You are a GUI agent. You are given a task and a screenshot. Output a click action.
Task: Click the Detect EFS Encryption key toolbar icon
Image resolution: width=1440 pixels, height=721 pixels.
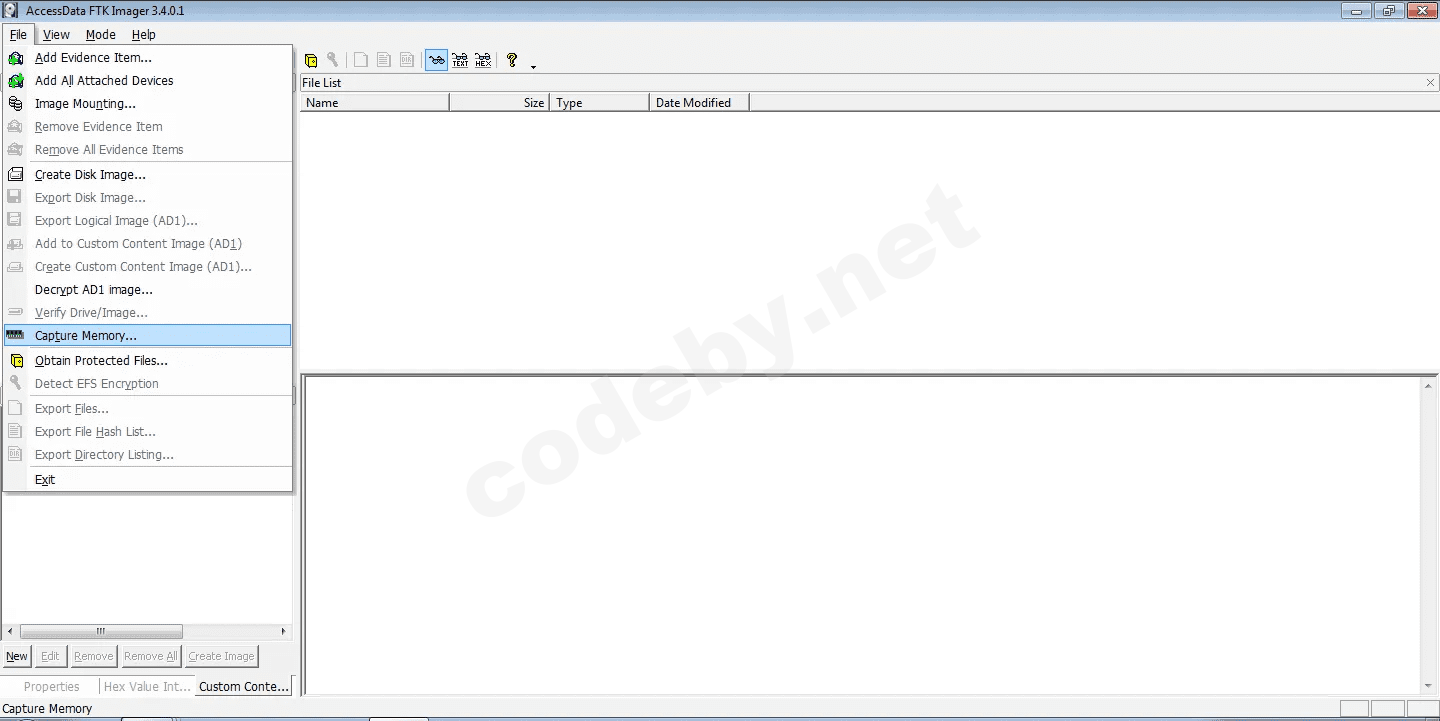[333, 60]
